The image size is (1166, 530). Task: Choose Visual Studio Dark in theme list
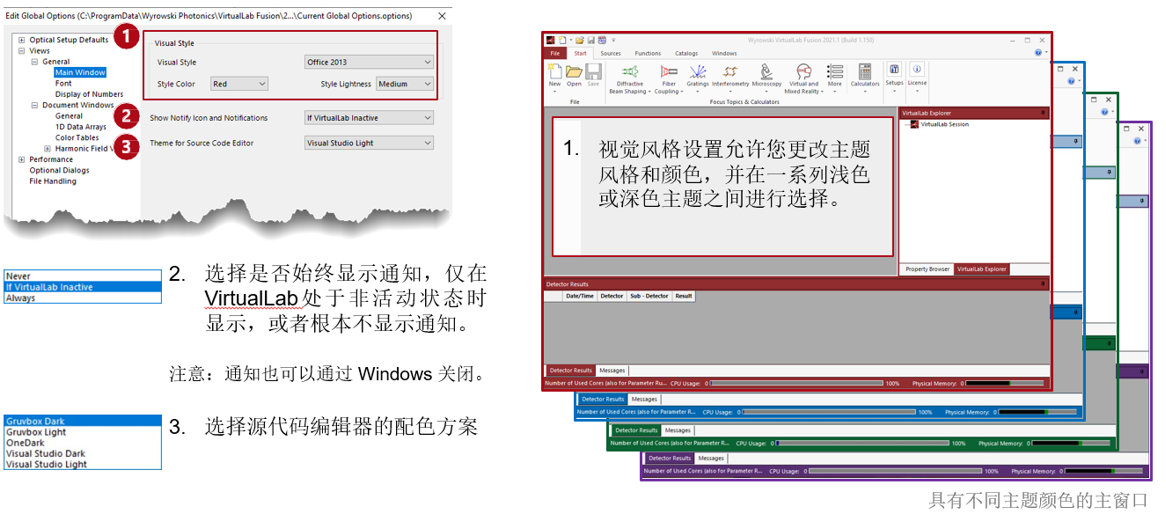click(82, 453)
